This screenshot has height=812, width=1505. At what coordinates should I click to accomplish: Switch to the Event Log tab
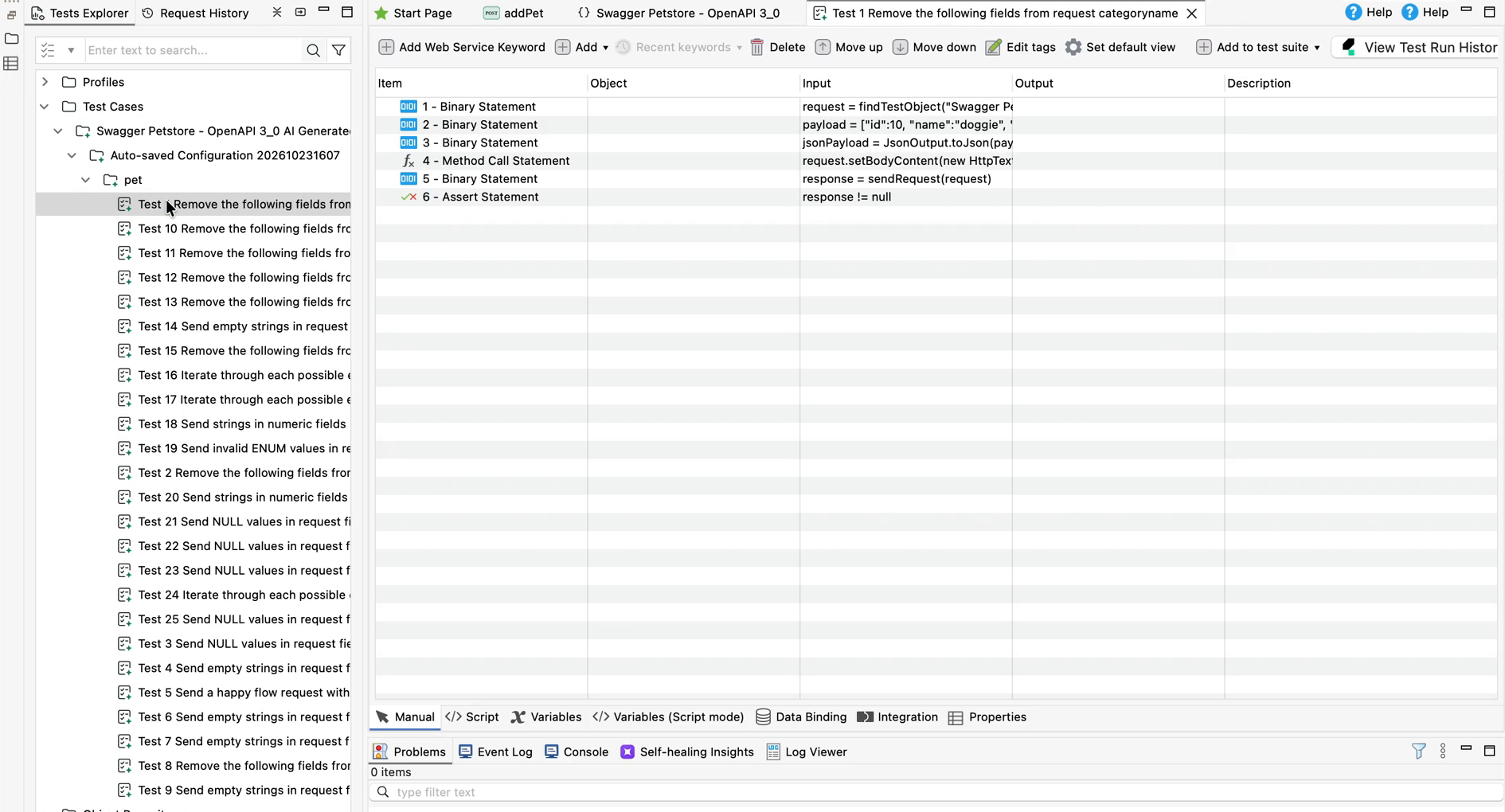pyautogui.click(x=495, y=751)
